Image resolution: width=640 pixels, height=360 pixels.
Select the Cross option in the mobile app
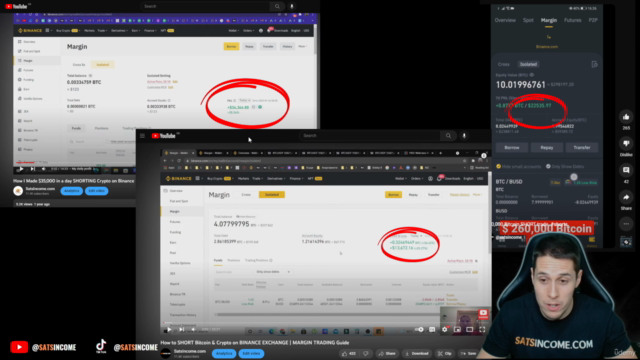[x=504, y=64]
